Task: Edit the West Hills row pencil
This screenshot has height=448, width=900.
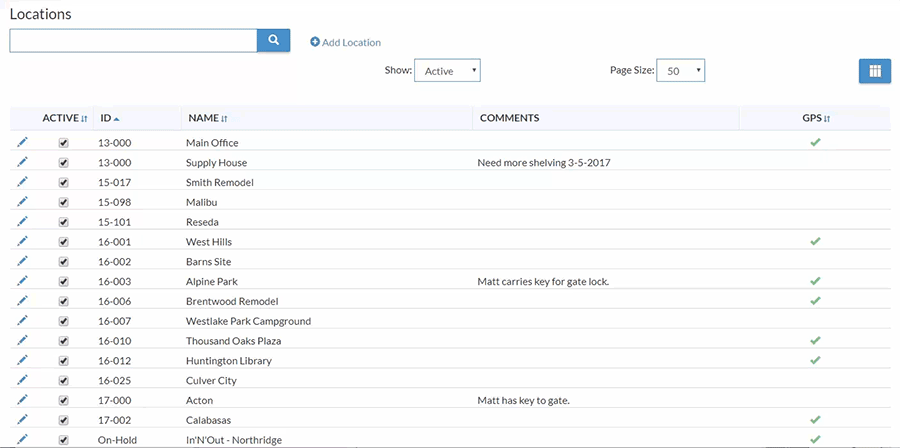Action: click(22, 241)
